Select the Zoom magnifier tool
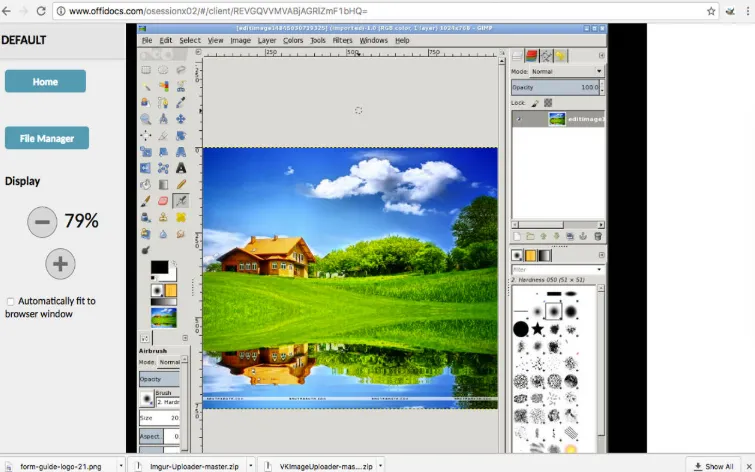The width and height of the screenshot is (755, 472). tap(146, 119)
